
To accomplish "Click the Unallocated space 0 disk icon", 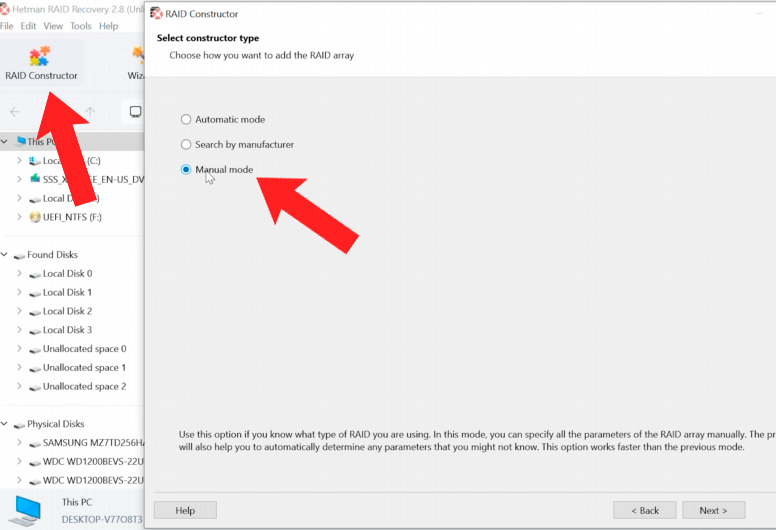I will (35, 349).
